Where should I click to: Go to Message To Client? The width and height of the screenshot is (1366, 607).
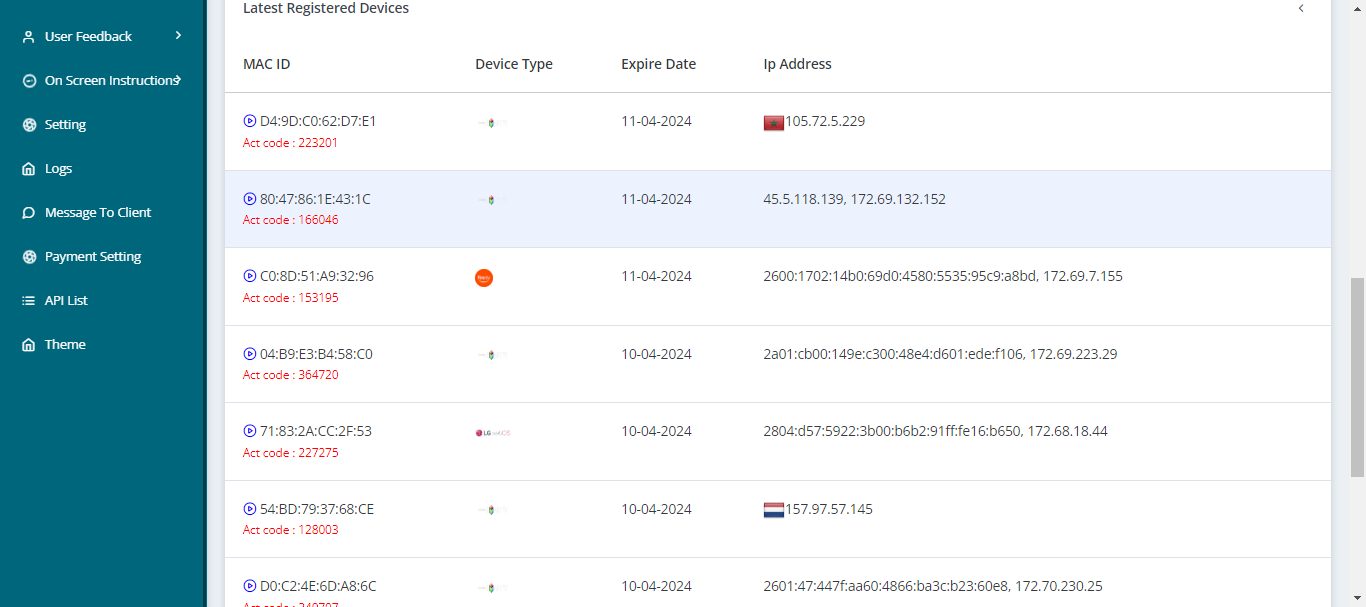point(98,213)
